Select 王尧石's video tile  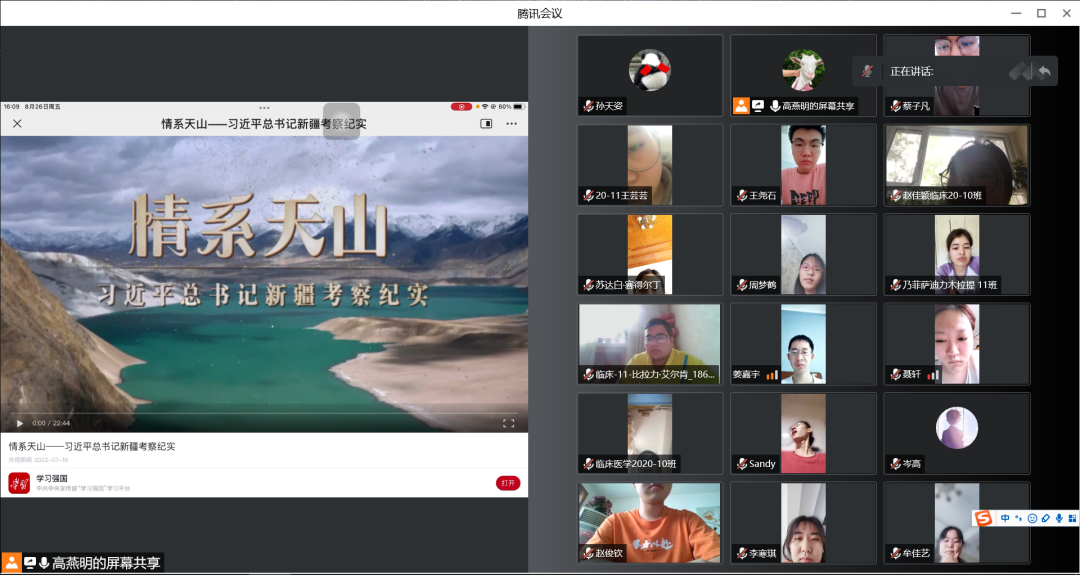coord(803,165)
